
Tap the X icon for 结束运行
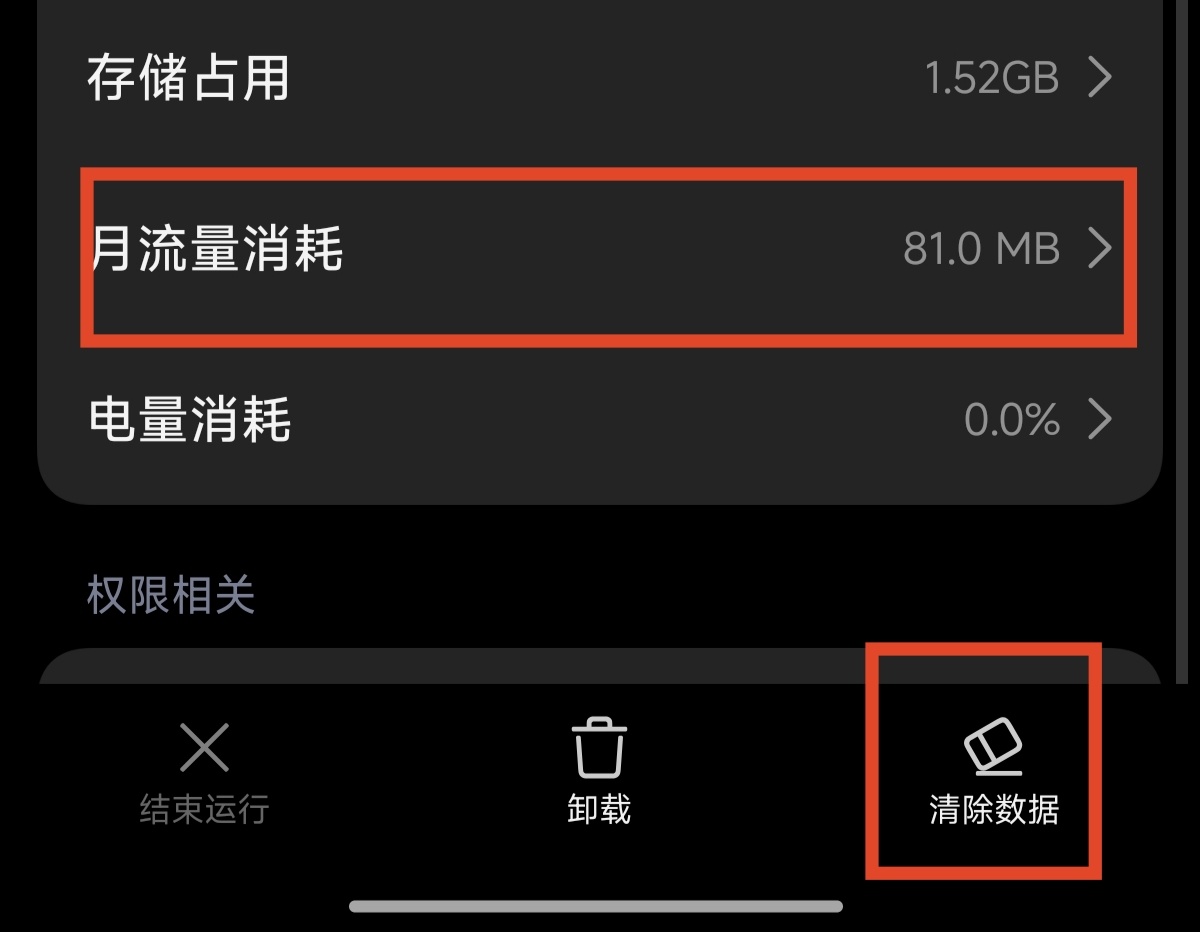tap(204, 748)
